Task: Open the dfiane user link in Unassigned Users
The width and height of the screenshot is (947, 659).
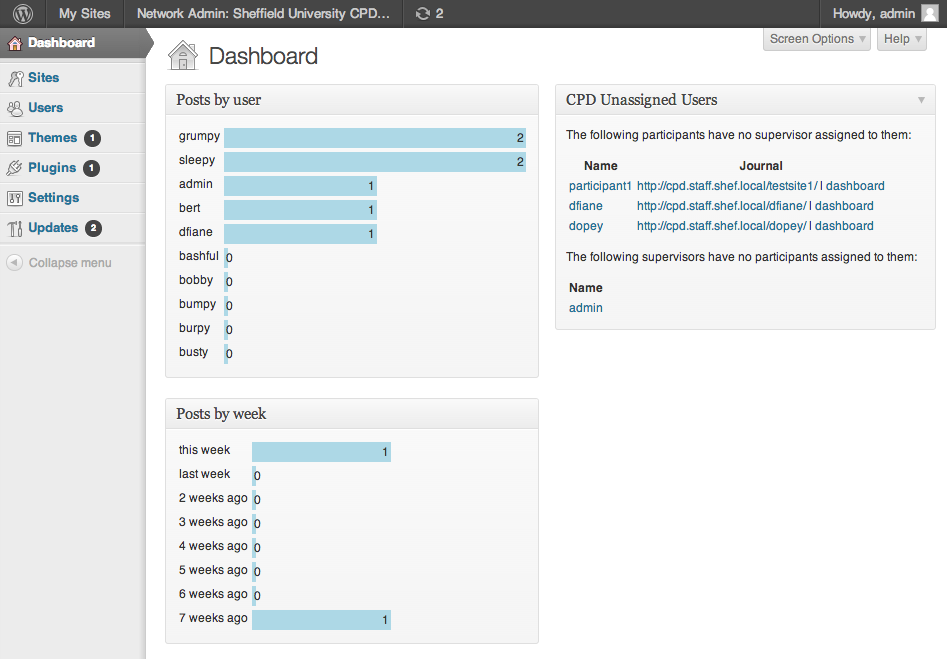Action: pyautogui.click(x=585, y=206)
